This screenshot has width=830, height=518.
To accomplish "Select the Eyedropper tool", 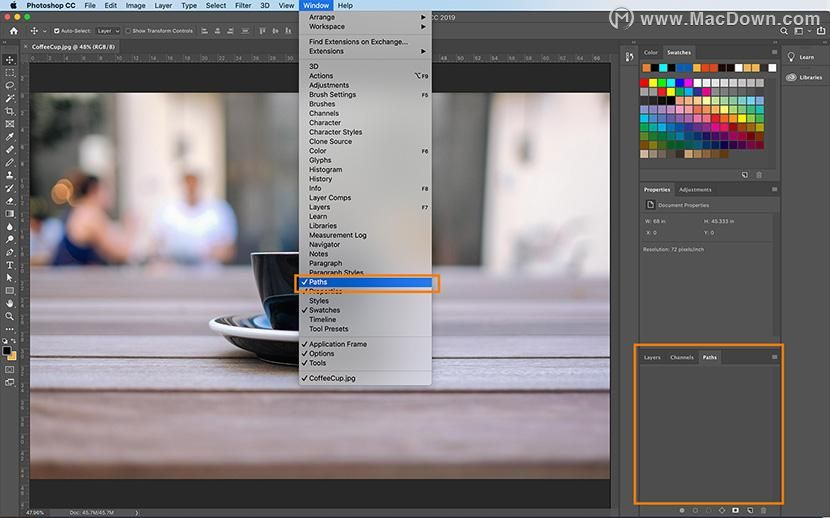I will click(10, 137).
